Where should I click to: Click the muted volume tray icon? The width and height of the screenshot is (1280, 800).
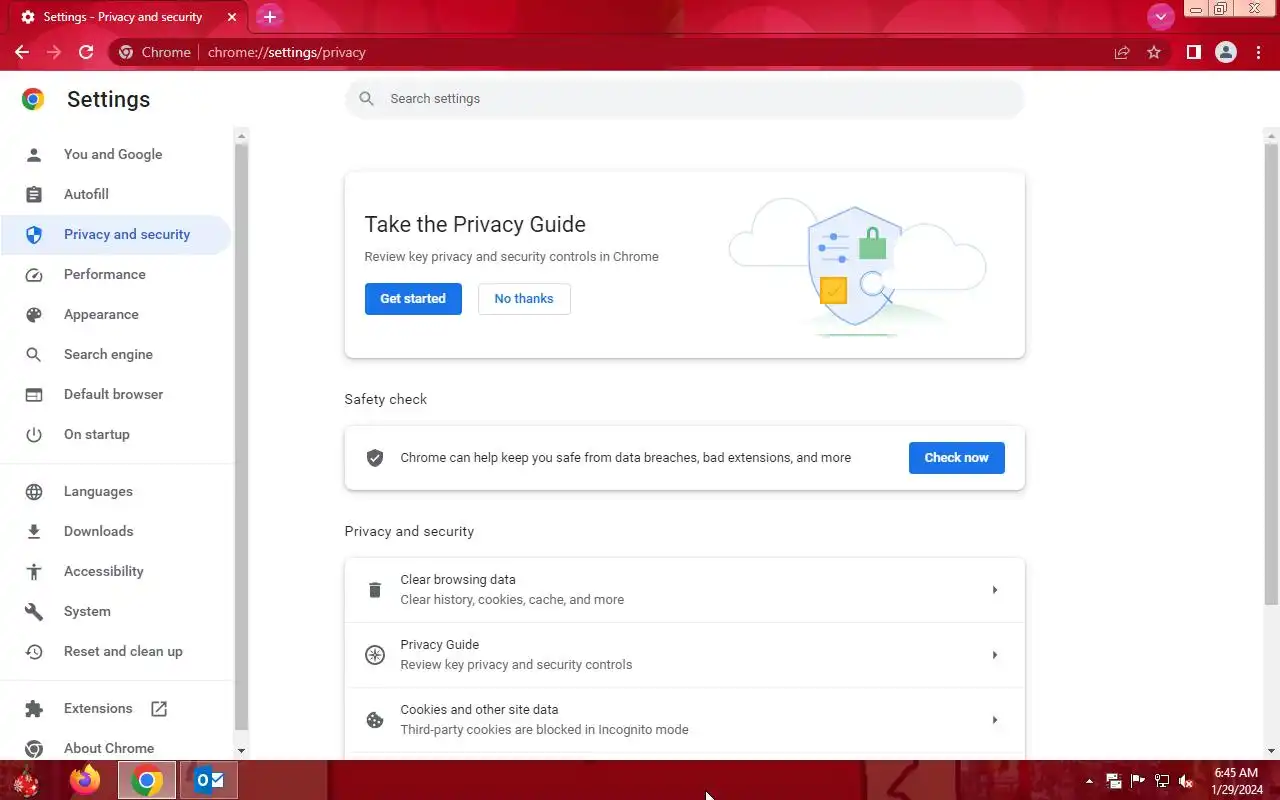pyautogui.click(x=1186, y=781)
